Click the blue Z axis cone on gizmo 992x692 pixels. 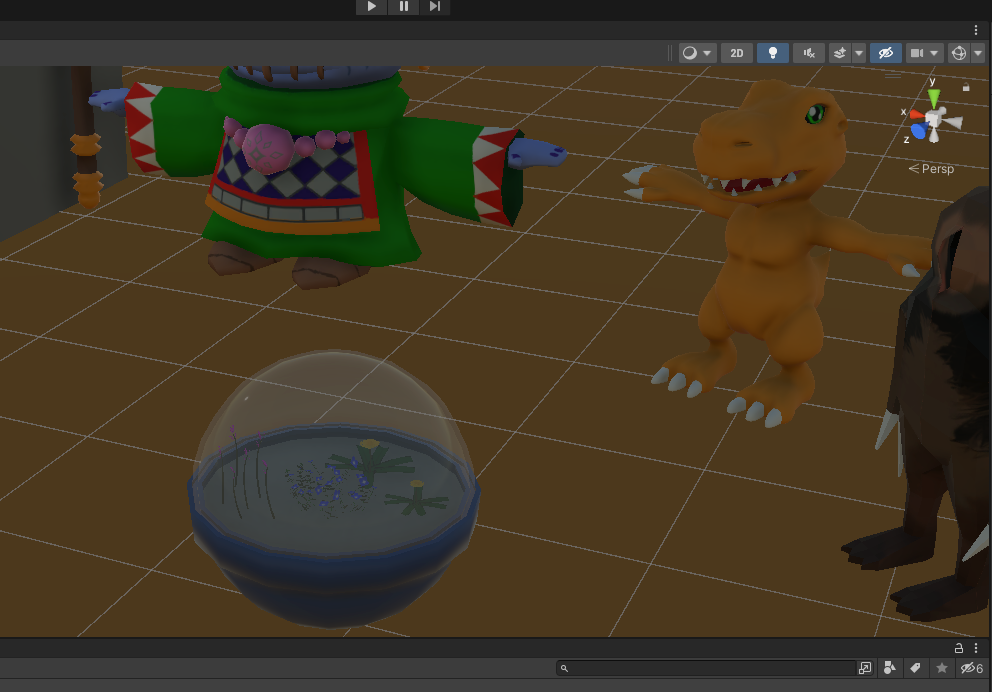tap(919, 132)
